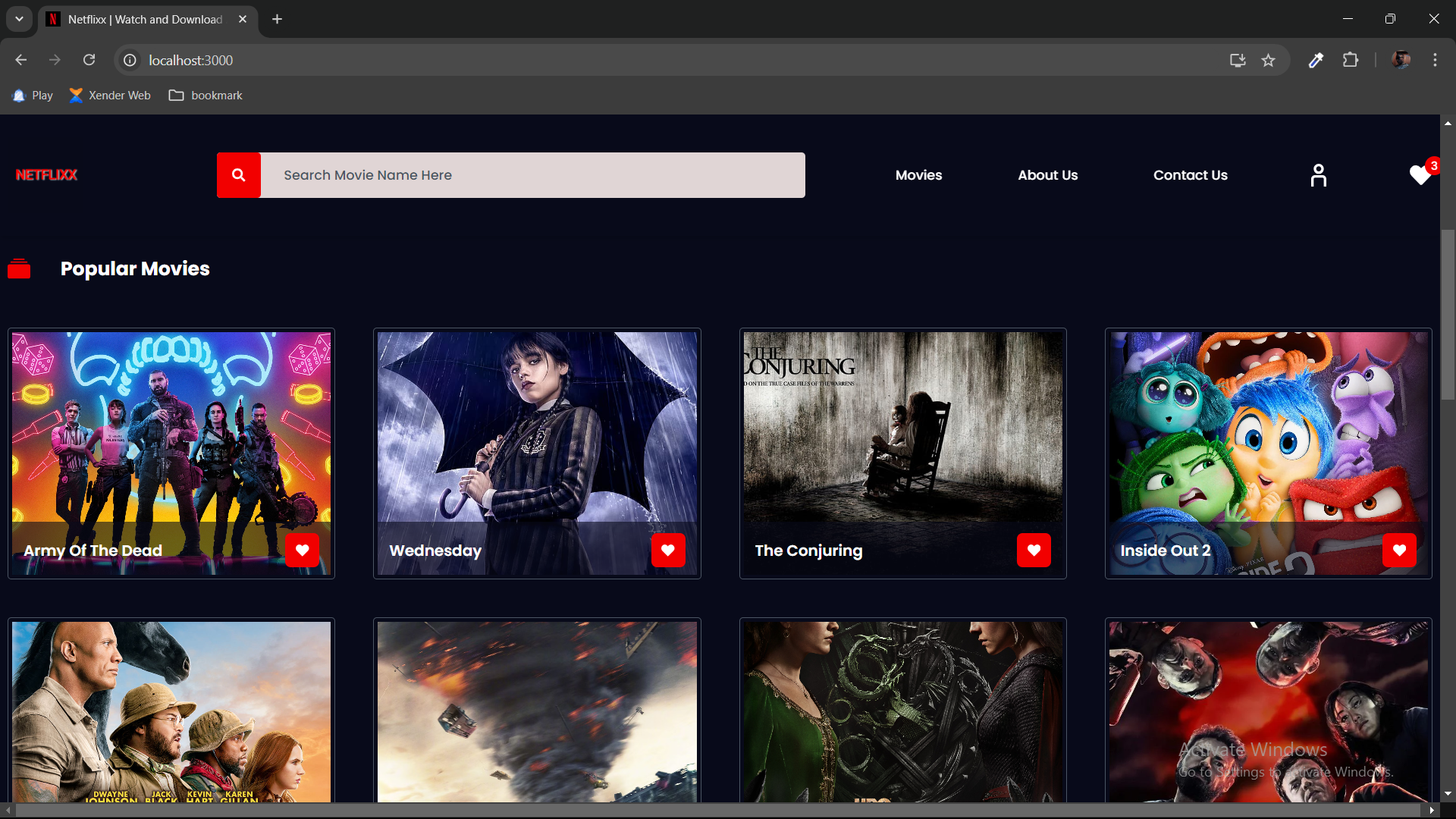Toggle like heart on The Conjuring
The height and width of the screenshot is (819, 1456).
pyautogui.click(x=1034, y=551)
